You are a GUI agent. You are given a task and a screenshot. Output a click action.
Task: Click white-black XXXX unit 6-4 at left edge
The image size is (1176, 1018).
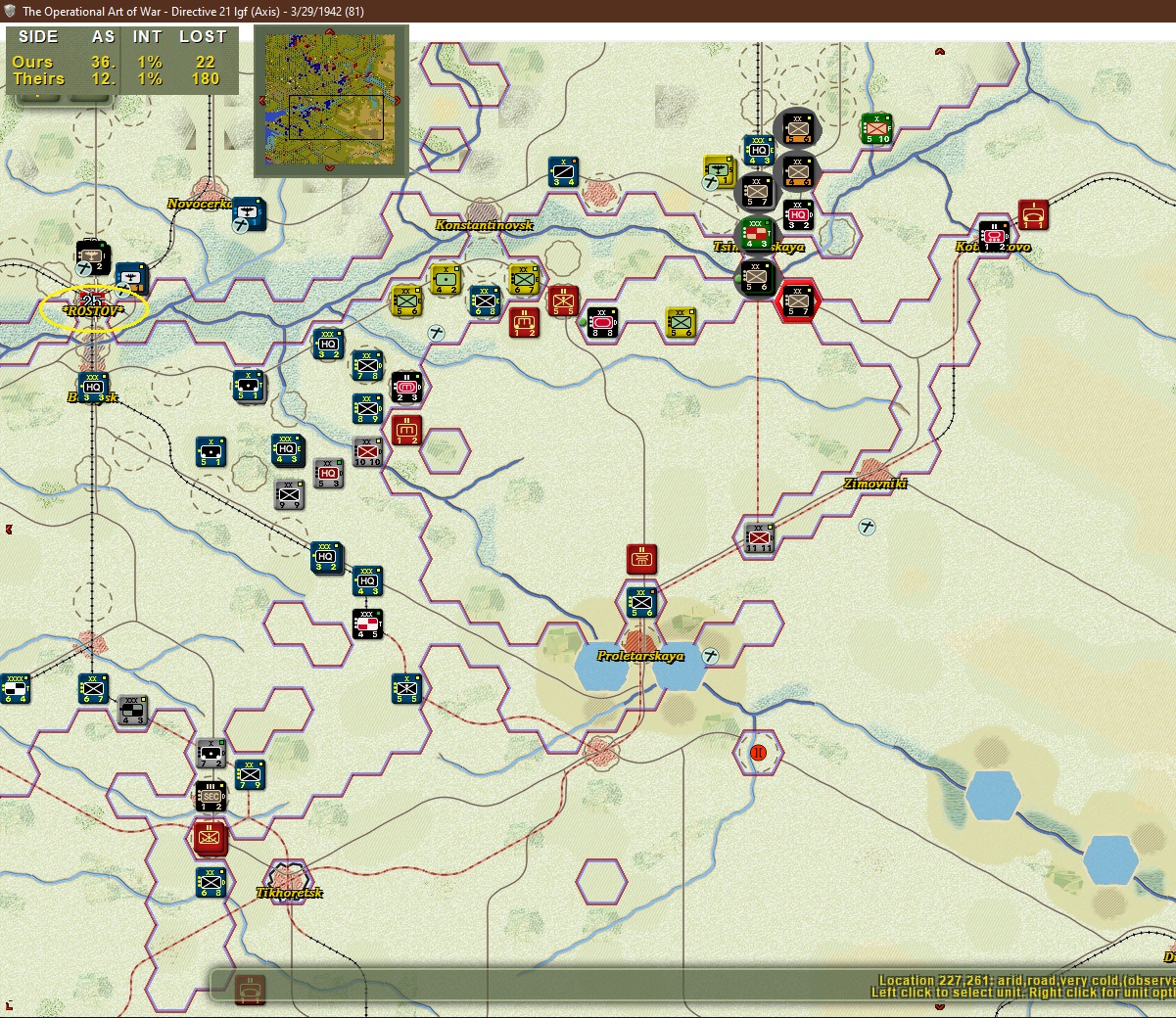click(15, 688)
